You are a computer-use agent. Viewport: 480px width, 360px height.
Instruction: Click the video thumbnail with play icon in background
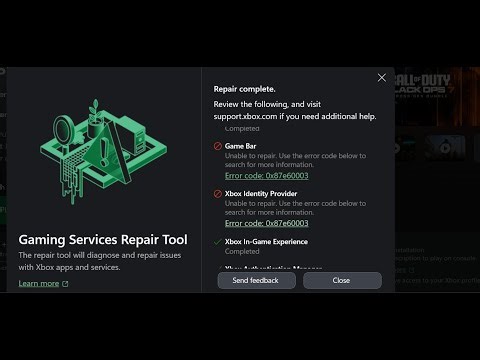(445, 148)
